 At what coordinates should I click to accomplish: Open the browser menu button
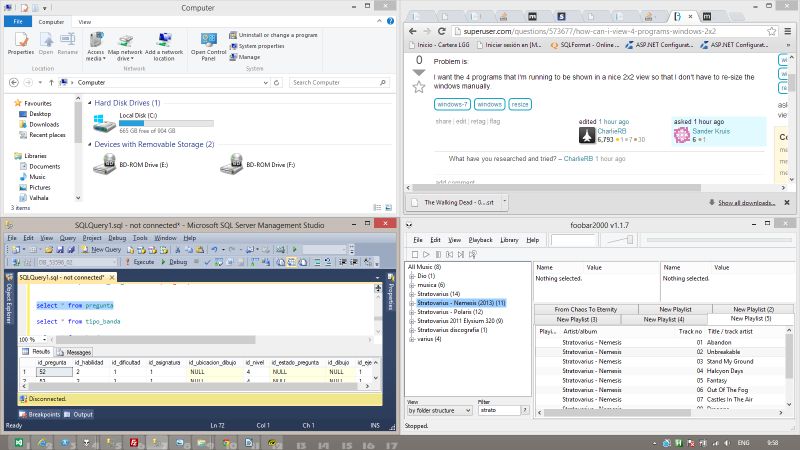click(788, 31)
